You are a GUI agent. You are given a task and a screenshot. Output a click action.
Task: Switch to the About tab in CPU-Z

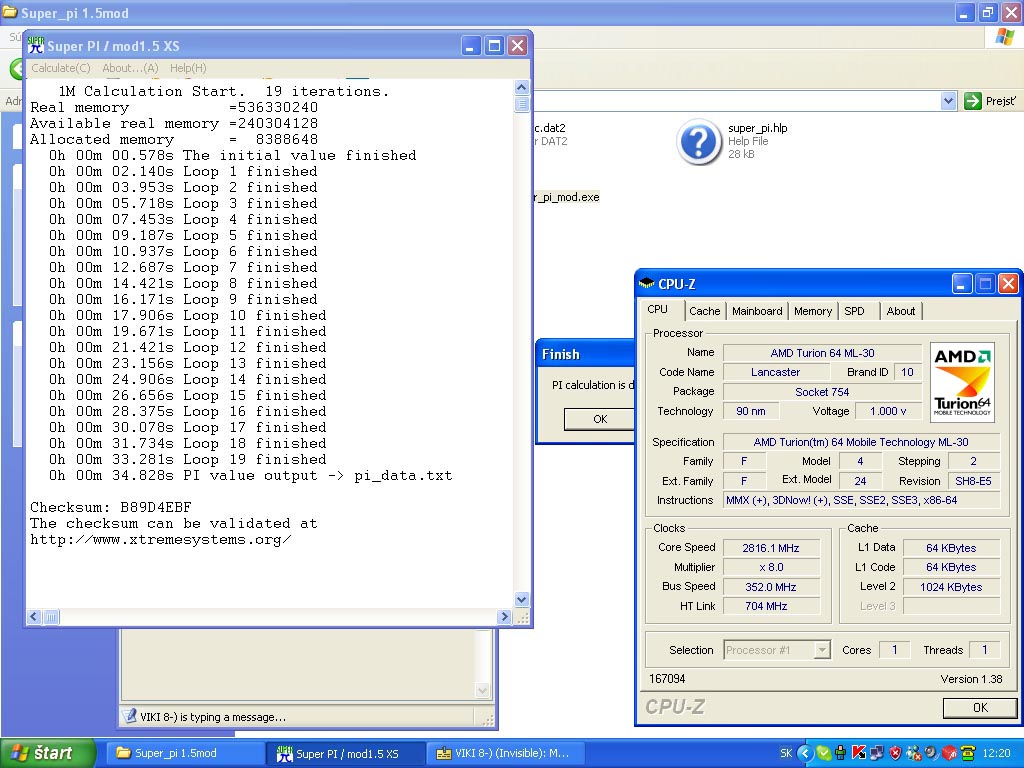coord(901,311)
